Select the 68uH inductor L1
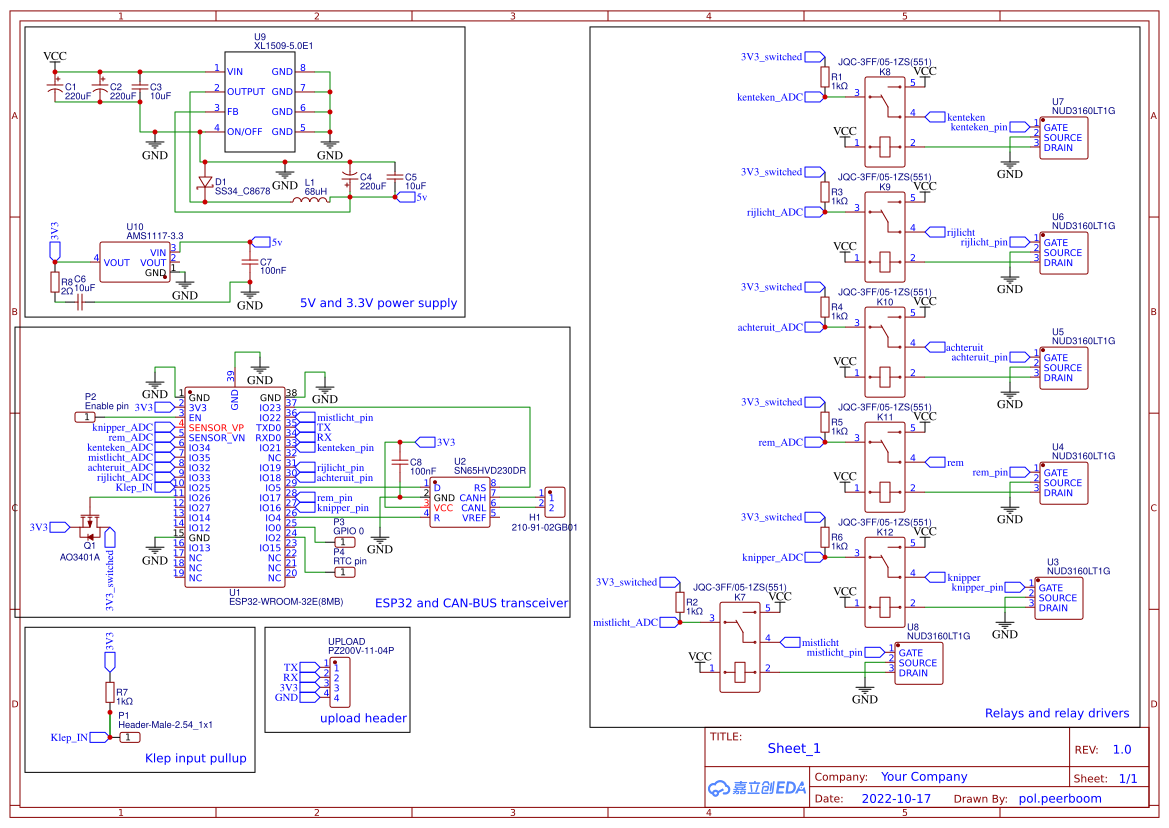The image size is (1169, 828). point(314,199)
